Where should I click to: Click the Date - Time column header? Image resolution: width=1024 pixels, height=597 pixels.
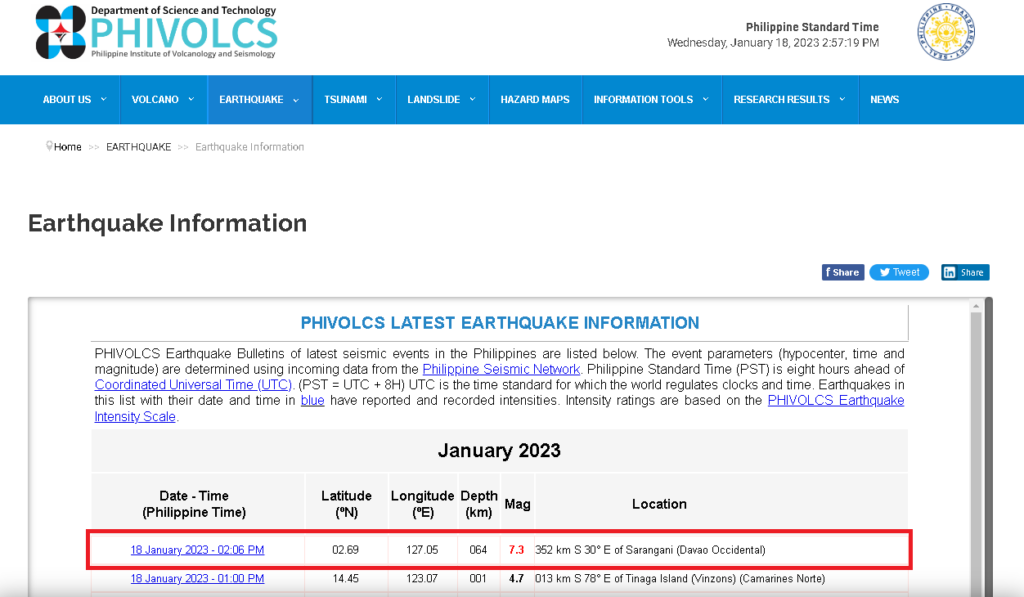[x=194, y=504]
